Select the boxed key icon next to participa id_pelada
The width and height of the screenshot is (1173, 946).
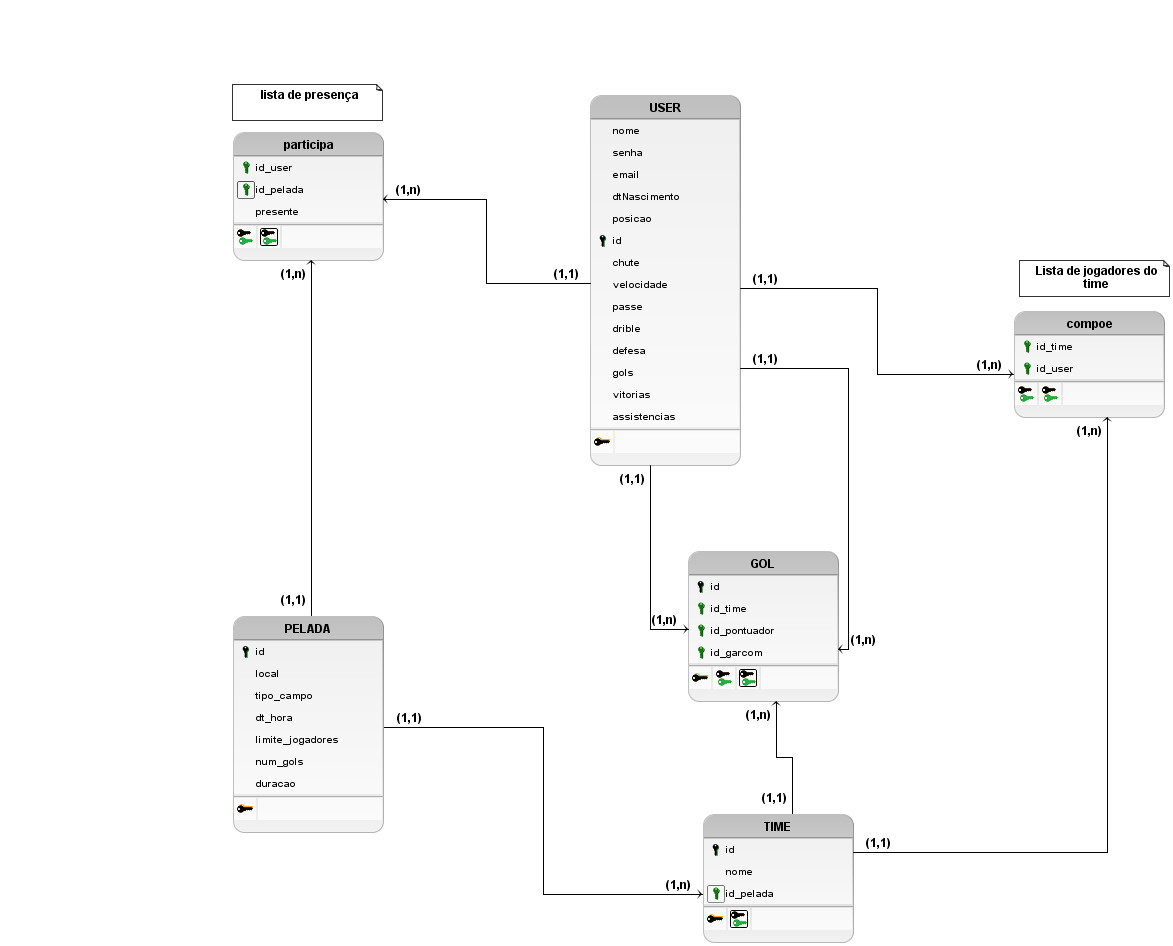(x=246, y=189)
